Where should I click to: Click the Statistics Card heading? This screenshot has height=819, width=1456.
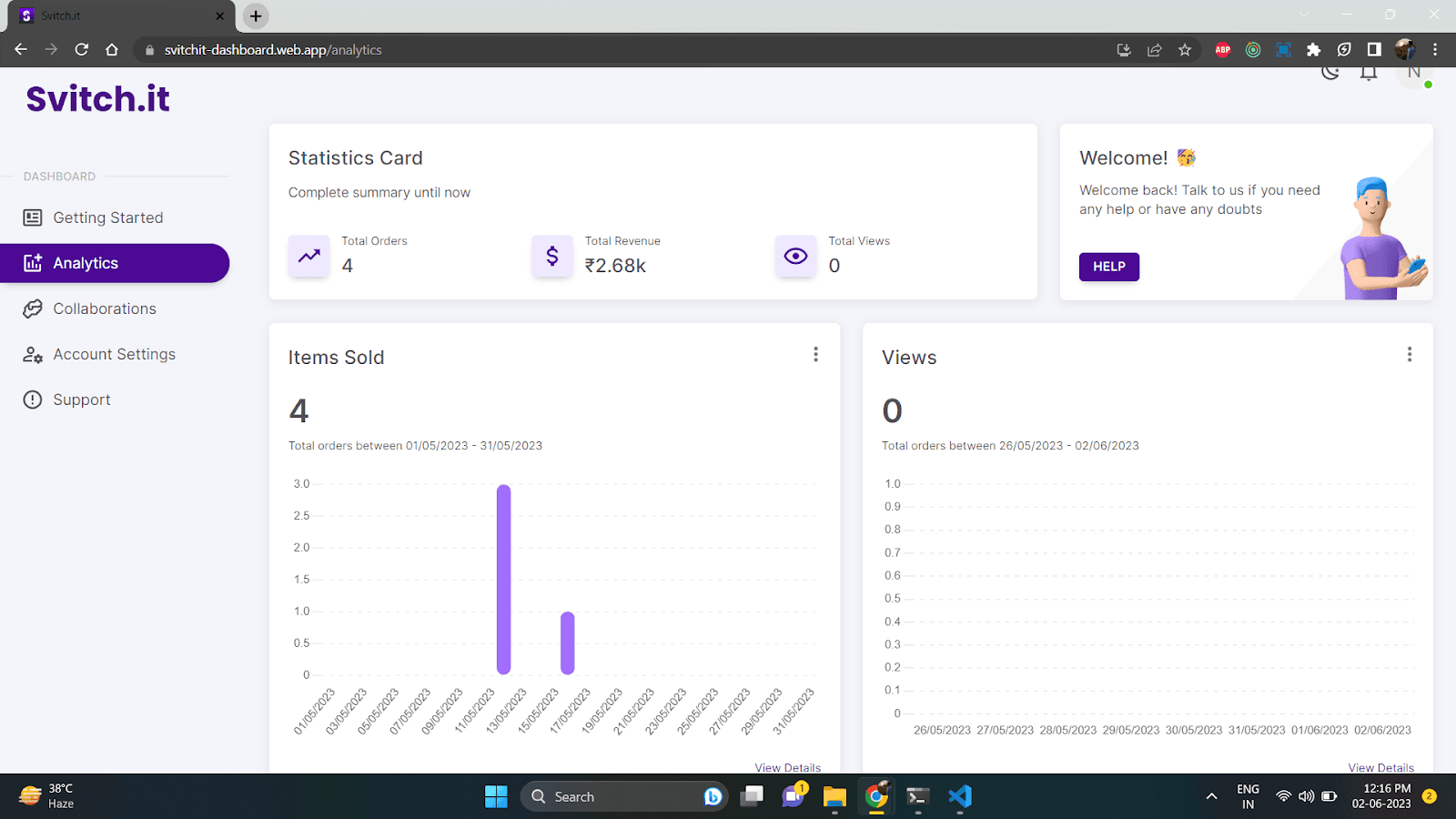[356, 158]
